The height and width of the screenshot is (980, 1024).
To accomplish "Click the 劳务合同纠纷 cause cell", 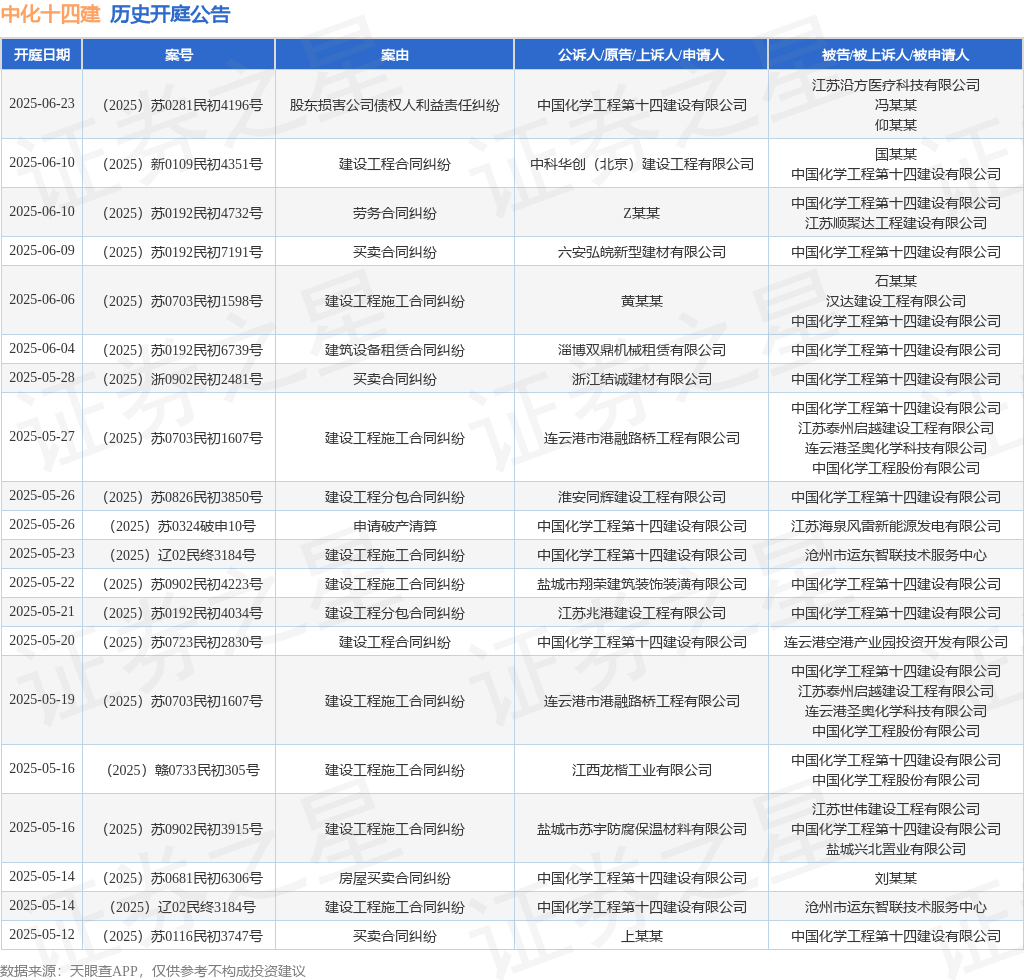I will click(x=394, y=213).
